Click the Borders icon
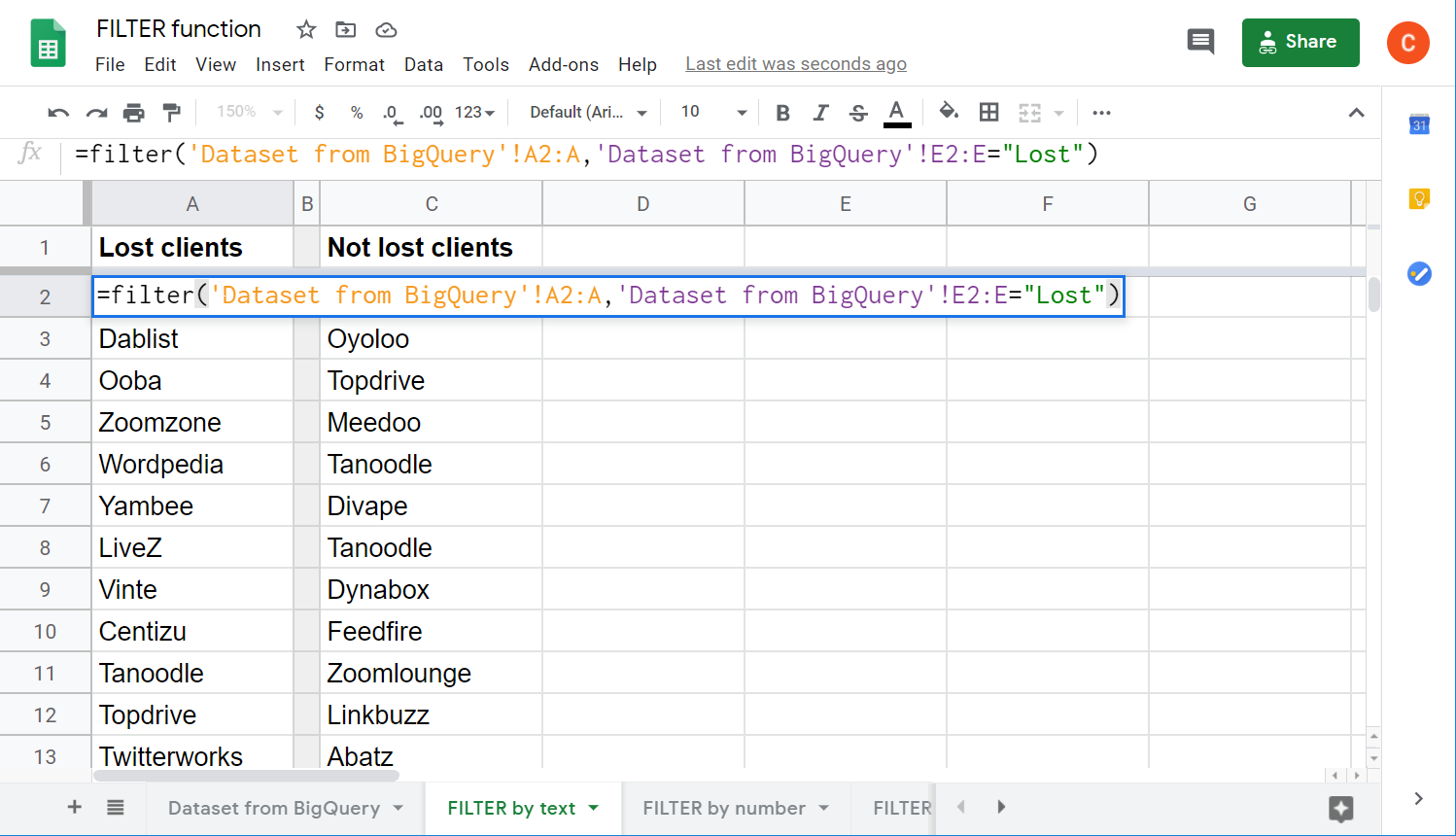 pyautogui.click(x=989, y=112)
